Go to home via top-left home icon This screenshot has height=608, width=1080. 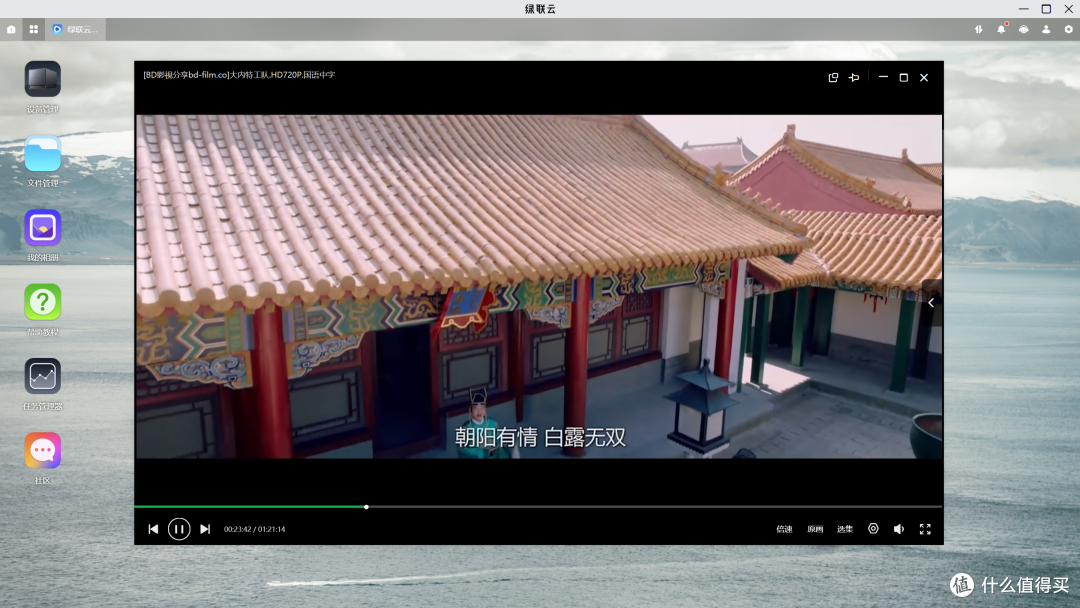click(x=11, y=29)
